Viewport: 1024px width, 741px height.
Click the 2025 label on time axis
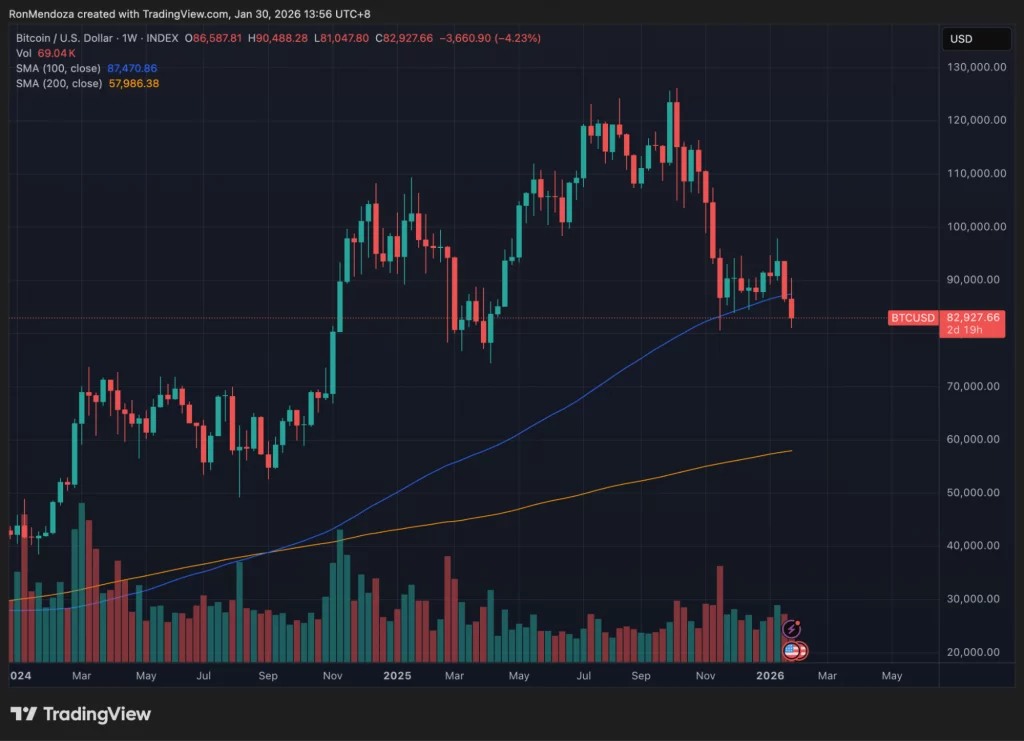(x=397, y=676)
